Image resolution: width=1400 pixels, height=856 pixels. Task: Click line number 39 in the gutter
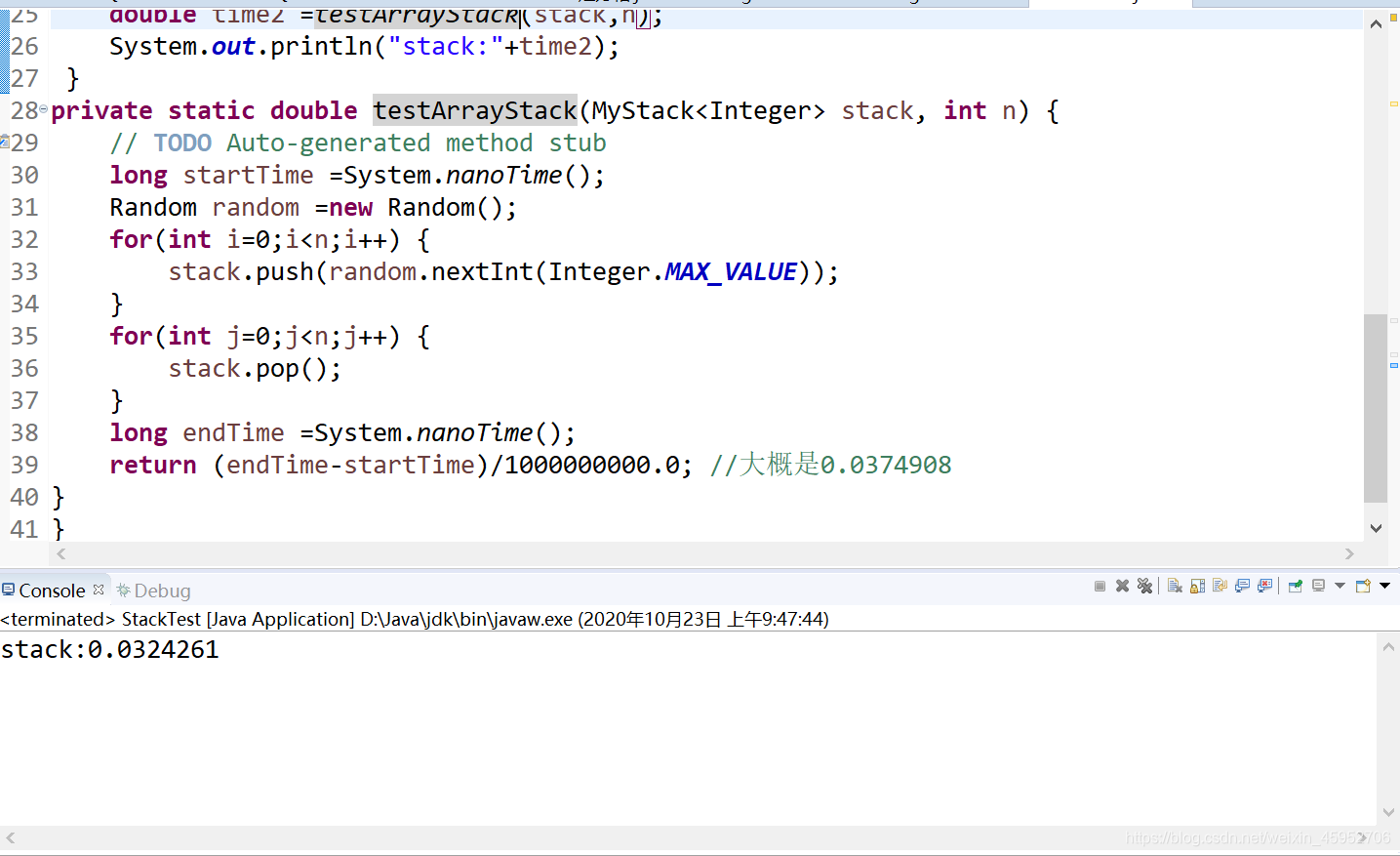pyautogui.click(x=24, y=465)
